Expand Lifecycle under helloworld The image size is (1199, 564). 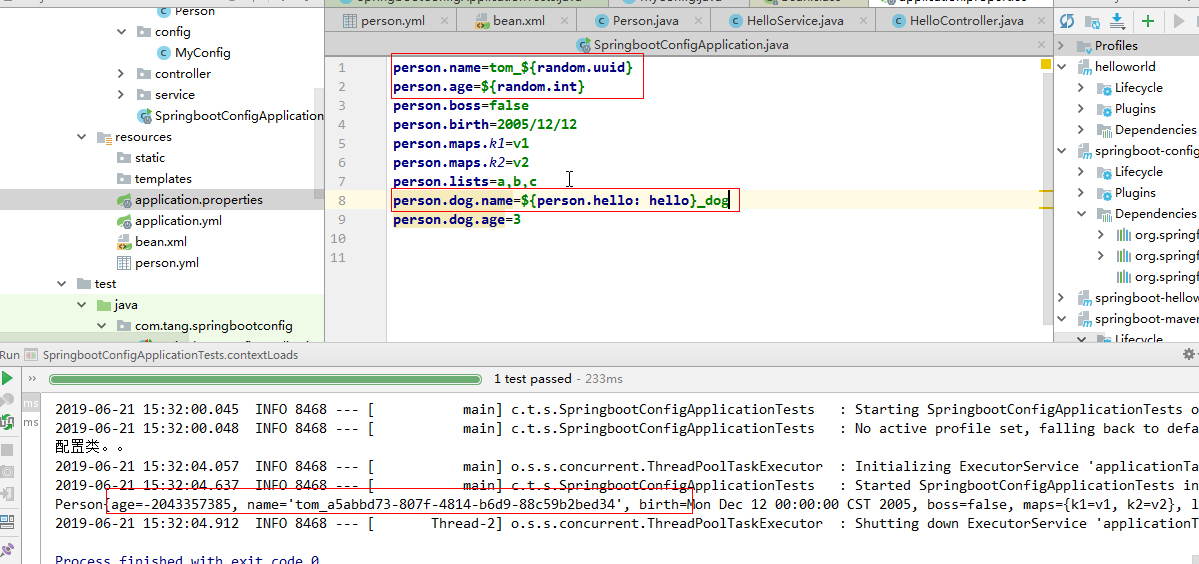tap(1080, 88)
